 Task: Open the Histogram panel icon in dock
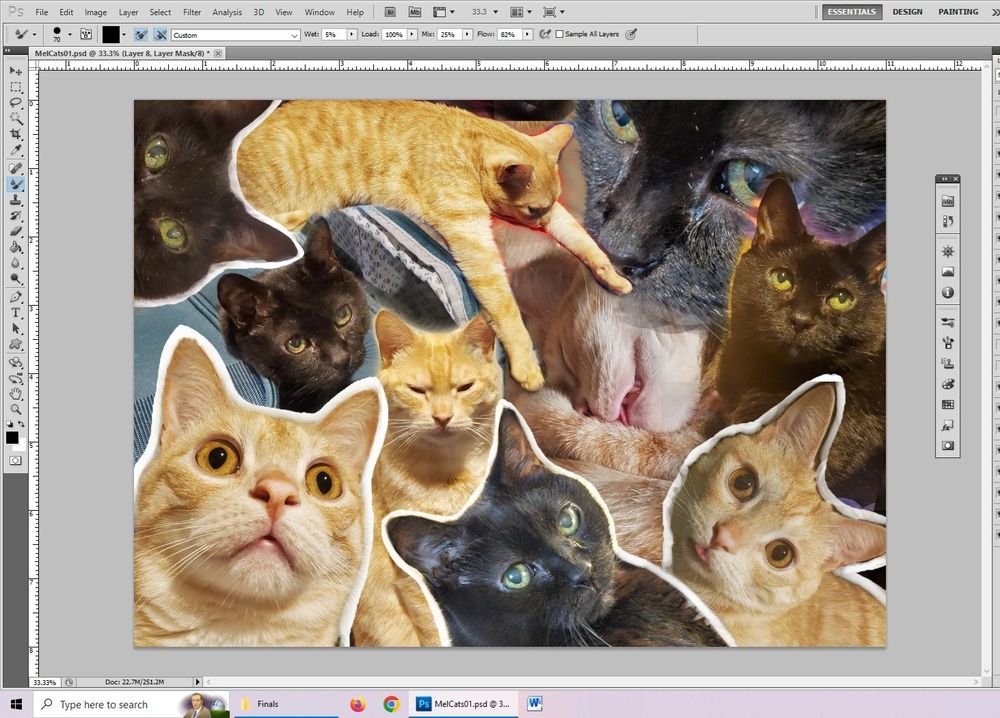(948, 272)
